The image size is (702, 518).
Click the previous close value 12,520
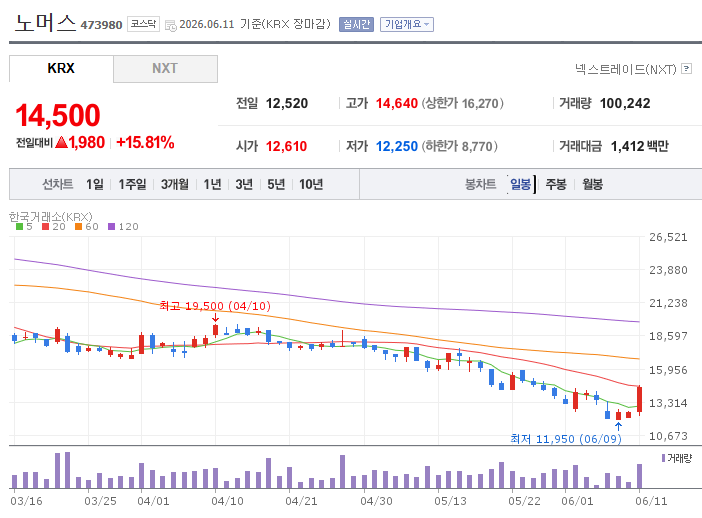point(287,103)
